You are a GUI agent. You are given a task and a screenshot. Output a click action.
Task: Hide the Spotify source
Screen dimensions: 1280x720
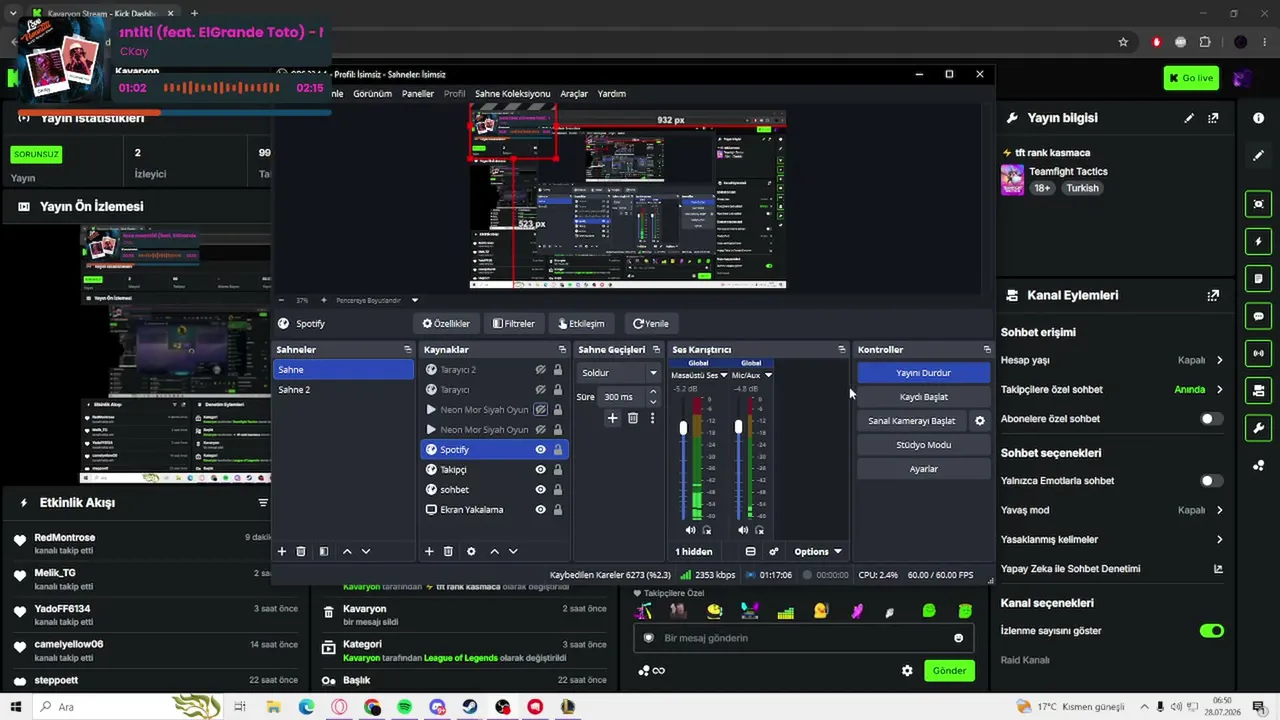click(x=540, y=450)
